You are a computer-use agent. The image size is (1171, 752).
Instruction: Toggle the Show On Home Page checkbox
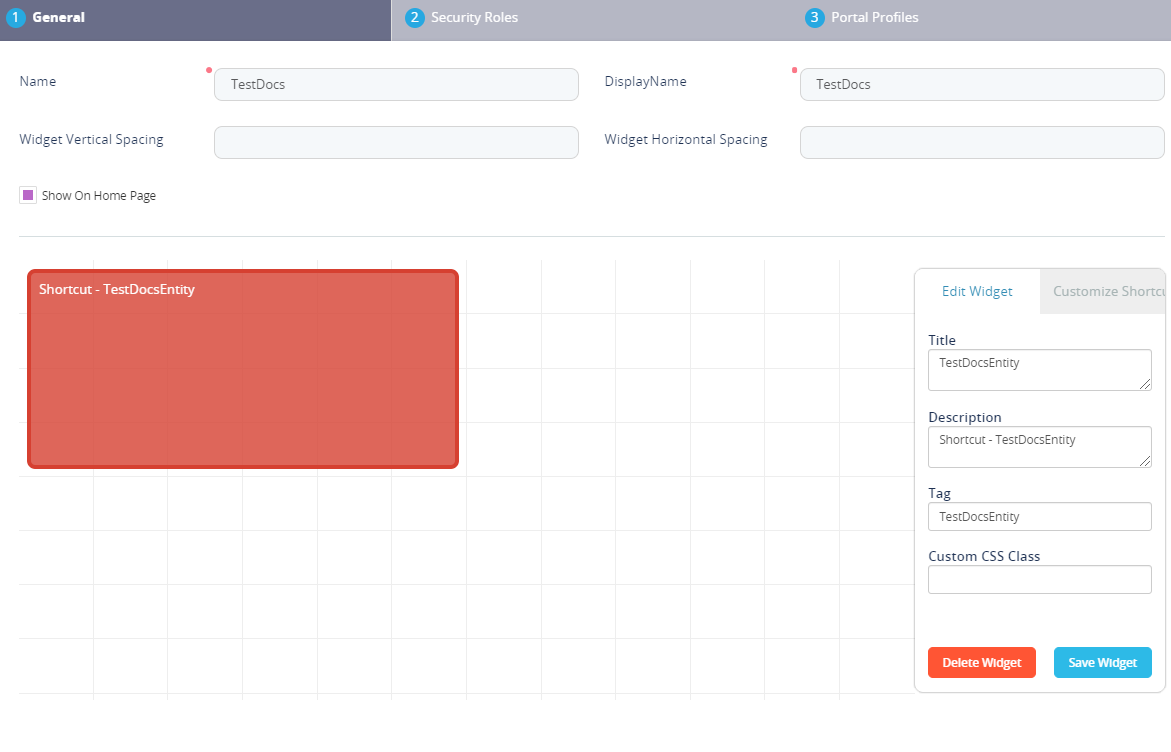(28, 196)
